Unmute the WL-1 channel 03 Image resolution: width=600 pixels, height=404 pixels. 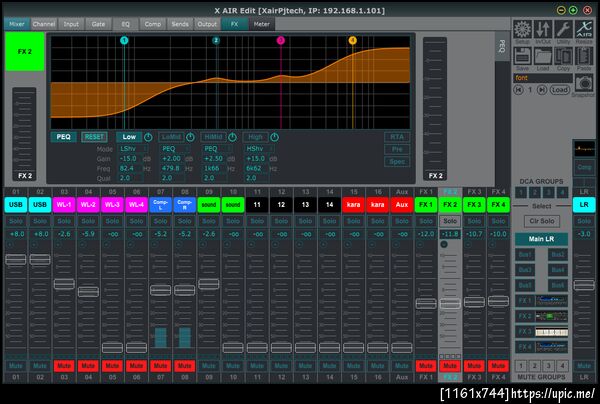pyautogui.click(x=64, y=366)
